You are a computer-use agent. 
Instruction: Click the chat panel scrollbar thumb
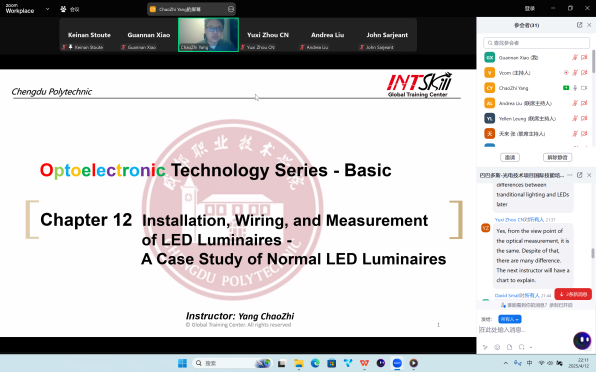click(x=592, y=253)
